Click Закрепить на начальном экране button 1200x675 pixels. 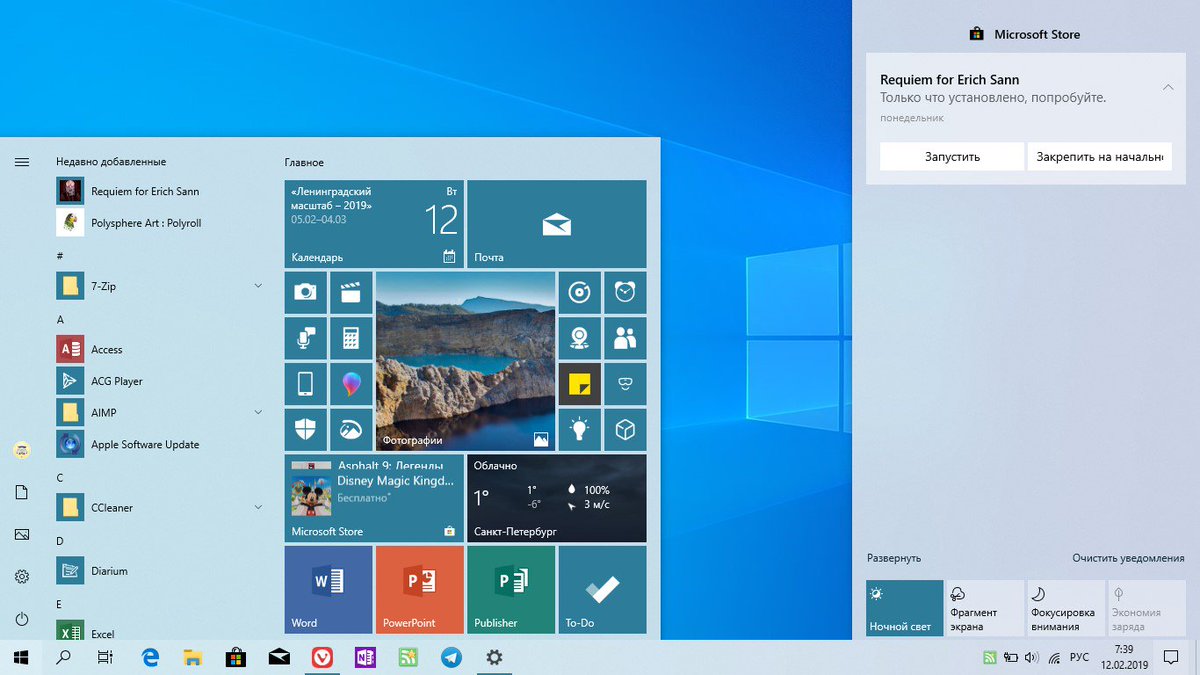pos(1099,157)
